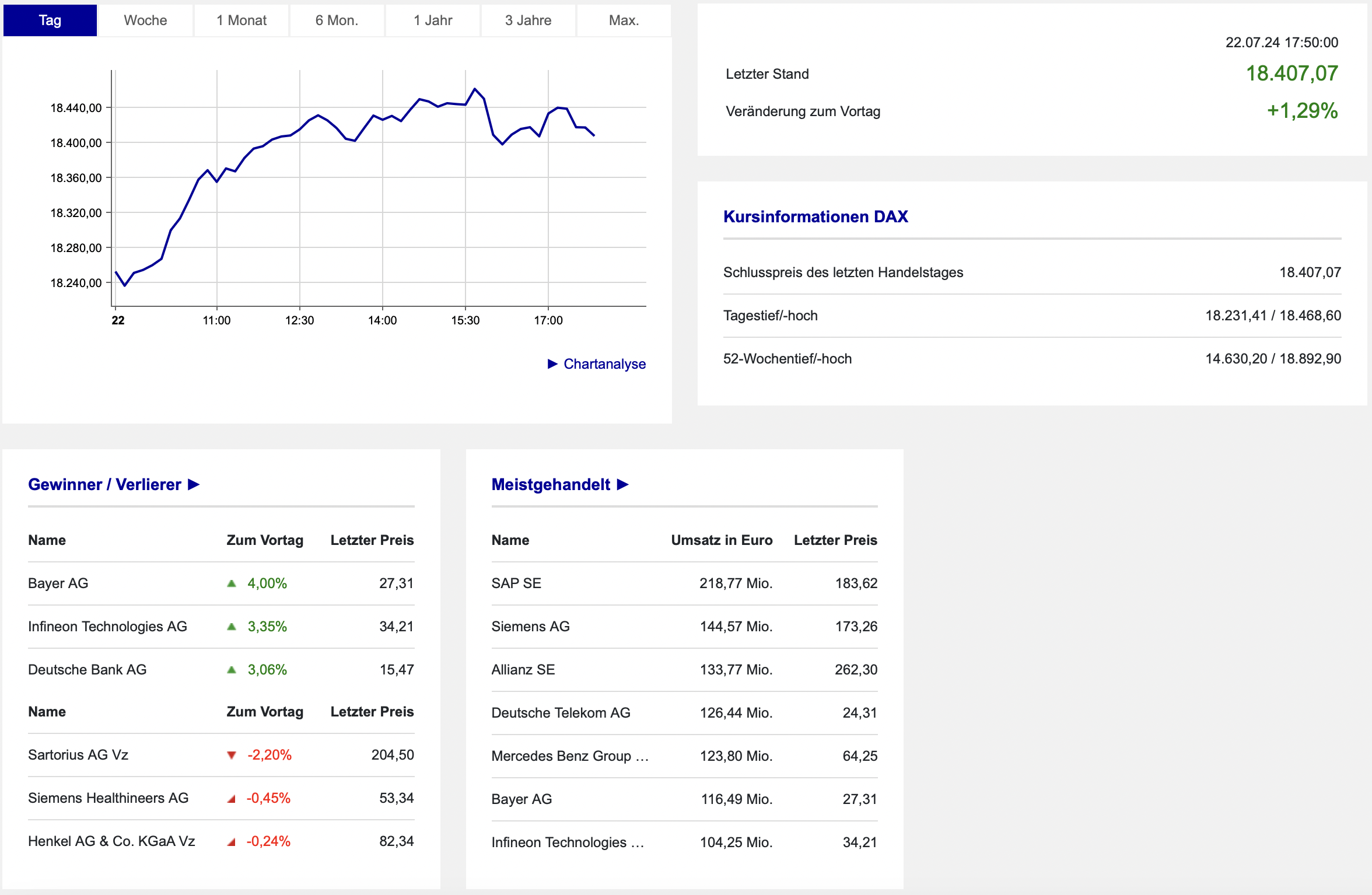Switch to 6 Mon. chart range

point(337,20)
